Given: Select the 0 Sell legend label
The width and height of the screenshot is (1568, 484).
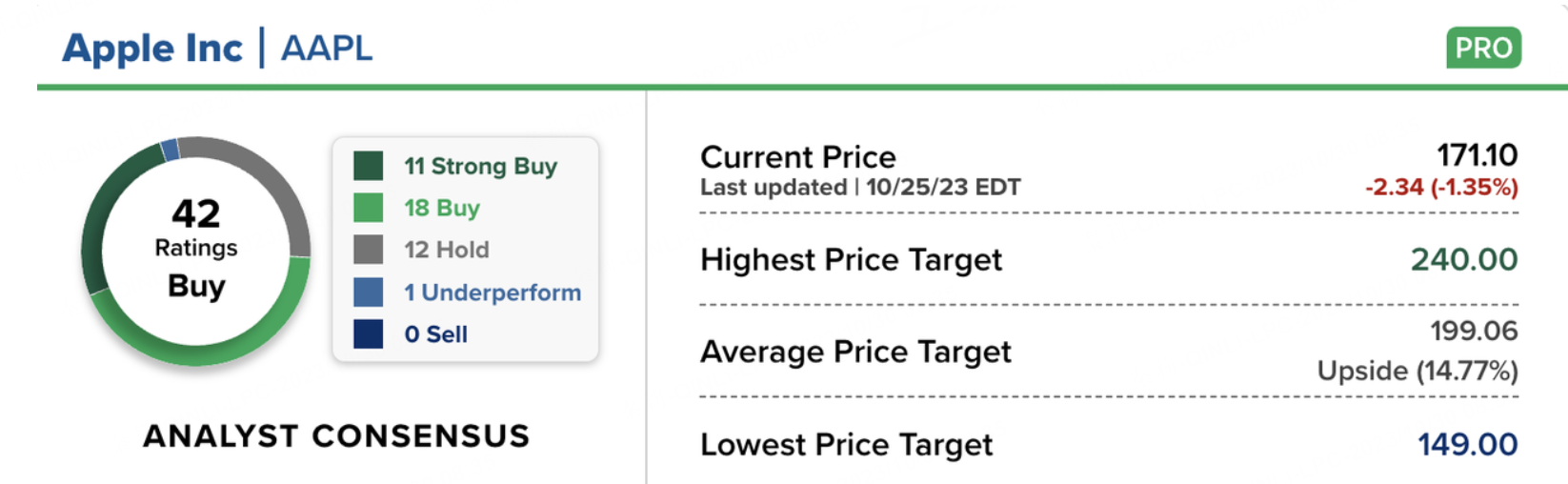Looking at the screenshot, I should [435, 334].
